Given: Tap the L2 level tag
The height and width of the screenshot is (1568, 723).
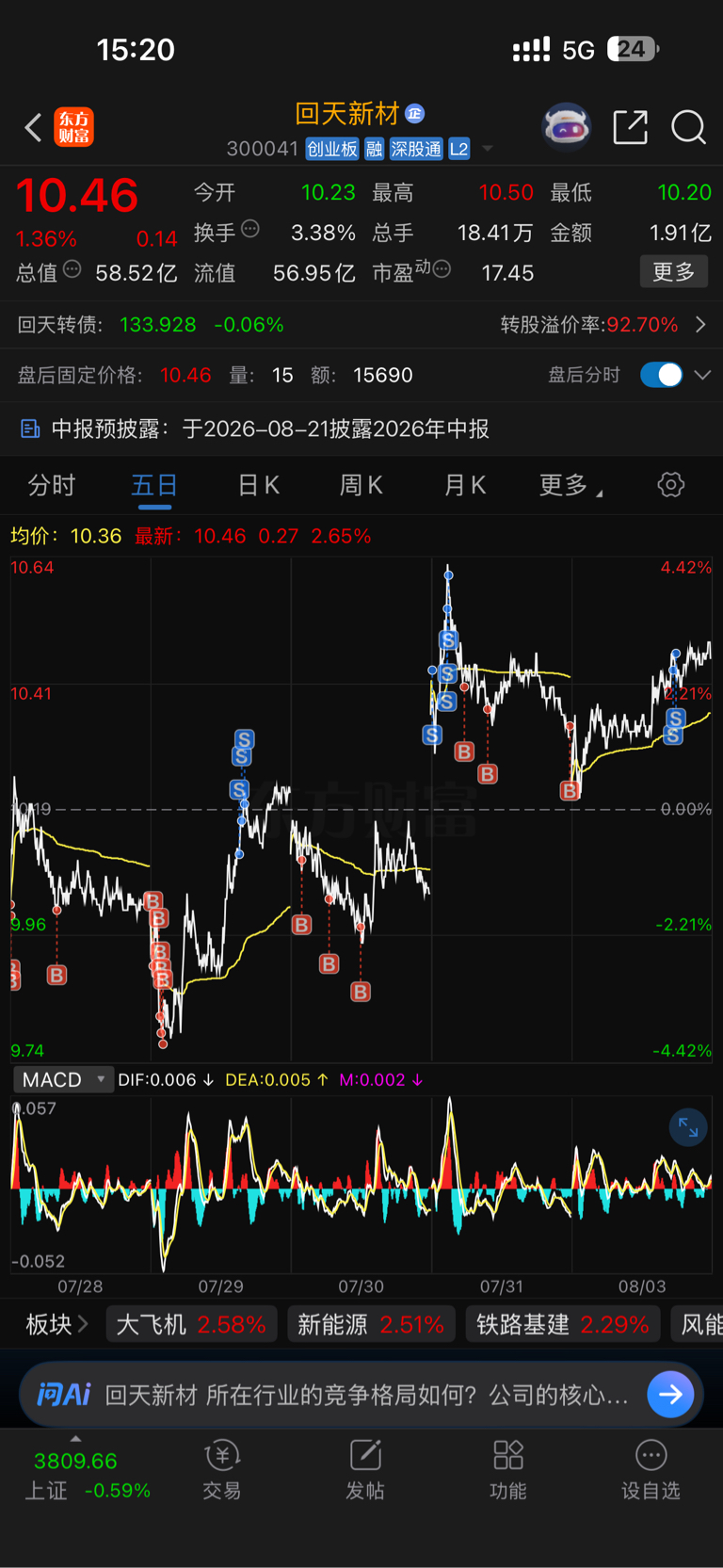Looking at the screenshot, I should pyautogui.click(x=459, y=149).
